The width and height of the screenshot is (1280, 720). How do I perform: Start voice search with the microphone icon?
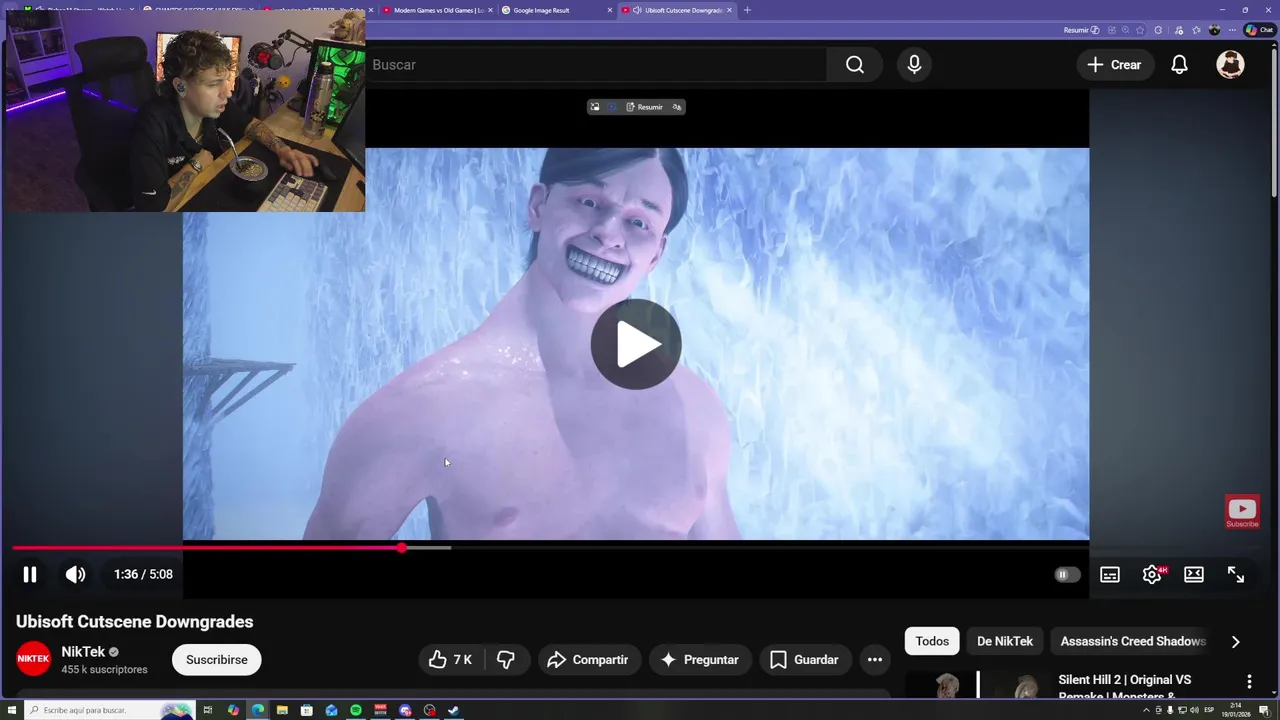point(914,64)
